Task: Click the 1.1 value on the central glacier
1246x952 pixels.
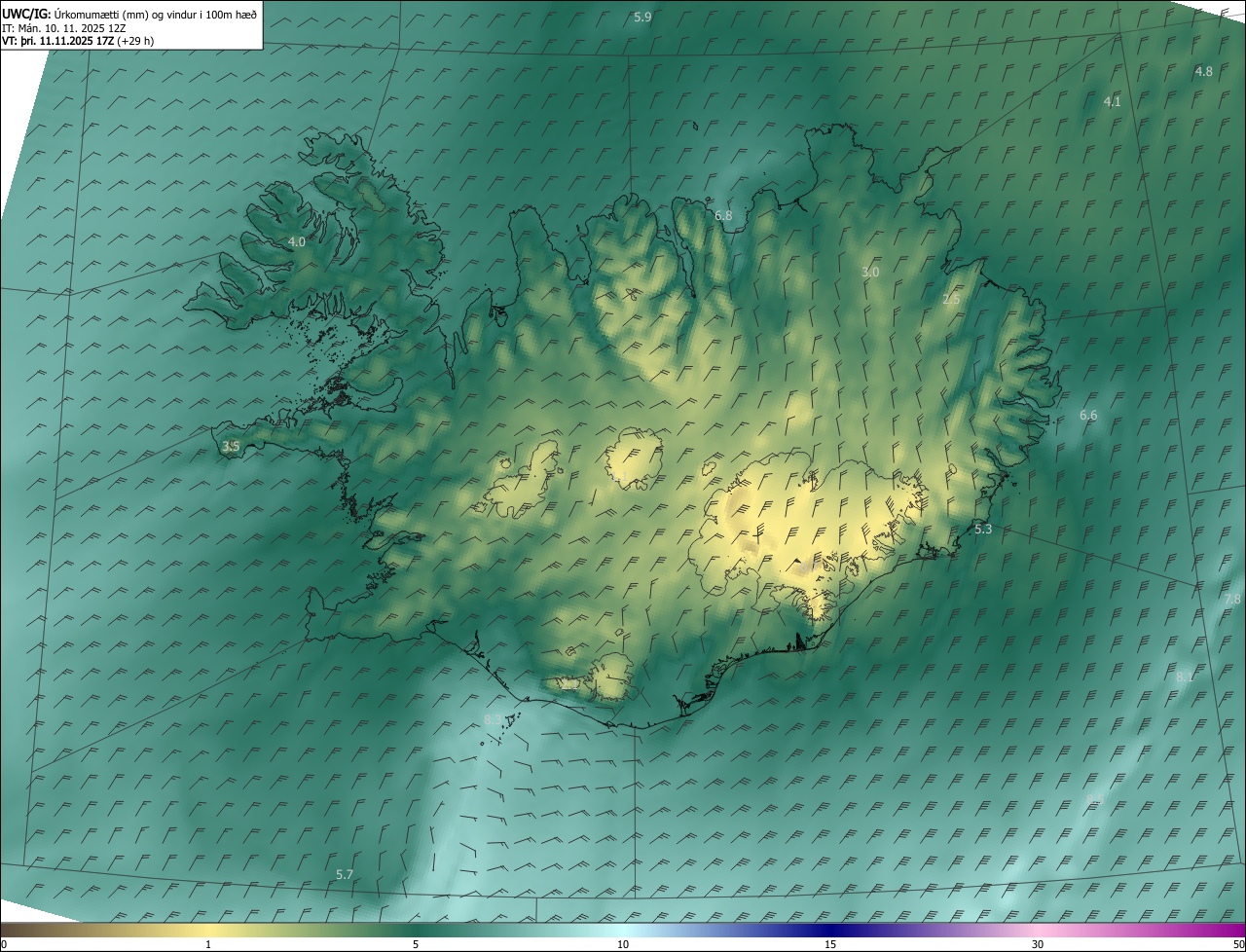Action: 619,477
